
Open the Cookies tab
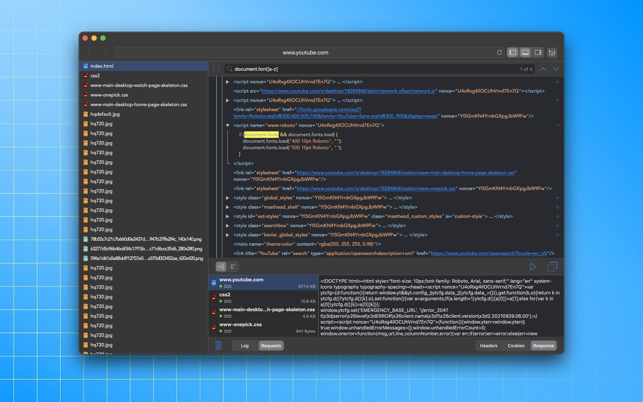click(516, 346)
